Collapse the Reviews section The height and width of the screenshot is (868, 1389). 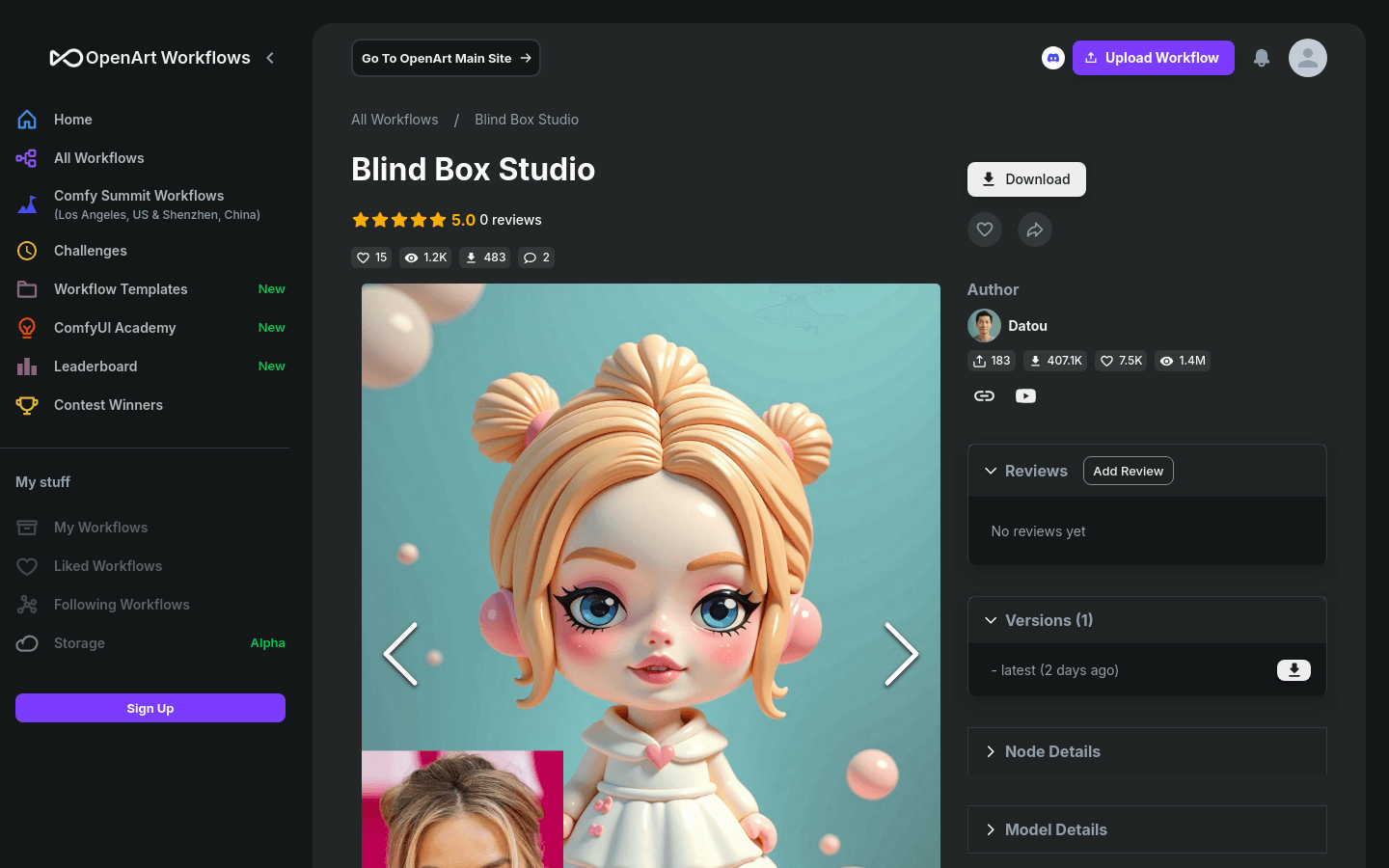coord(991,471)
